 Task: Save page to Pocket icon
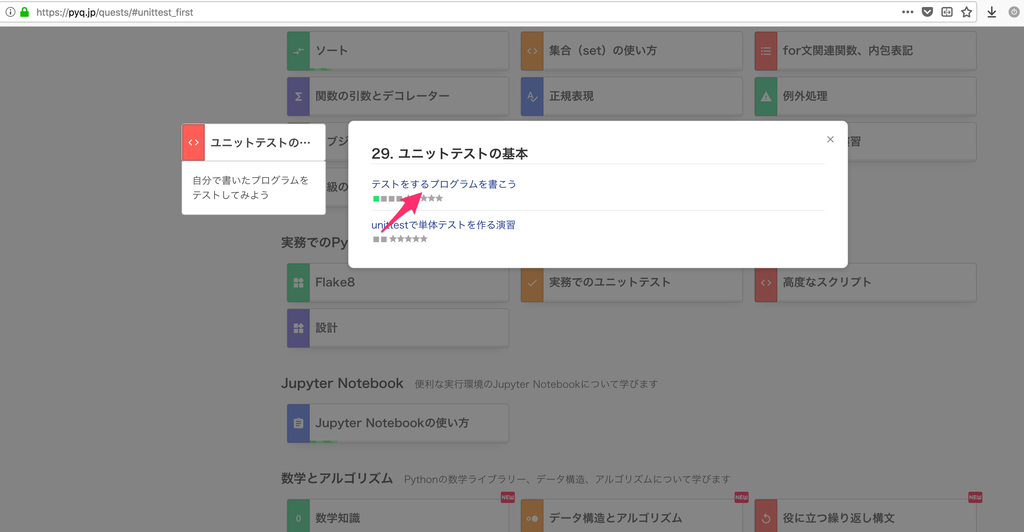[927, 12]
